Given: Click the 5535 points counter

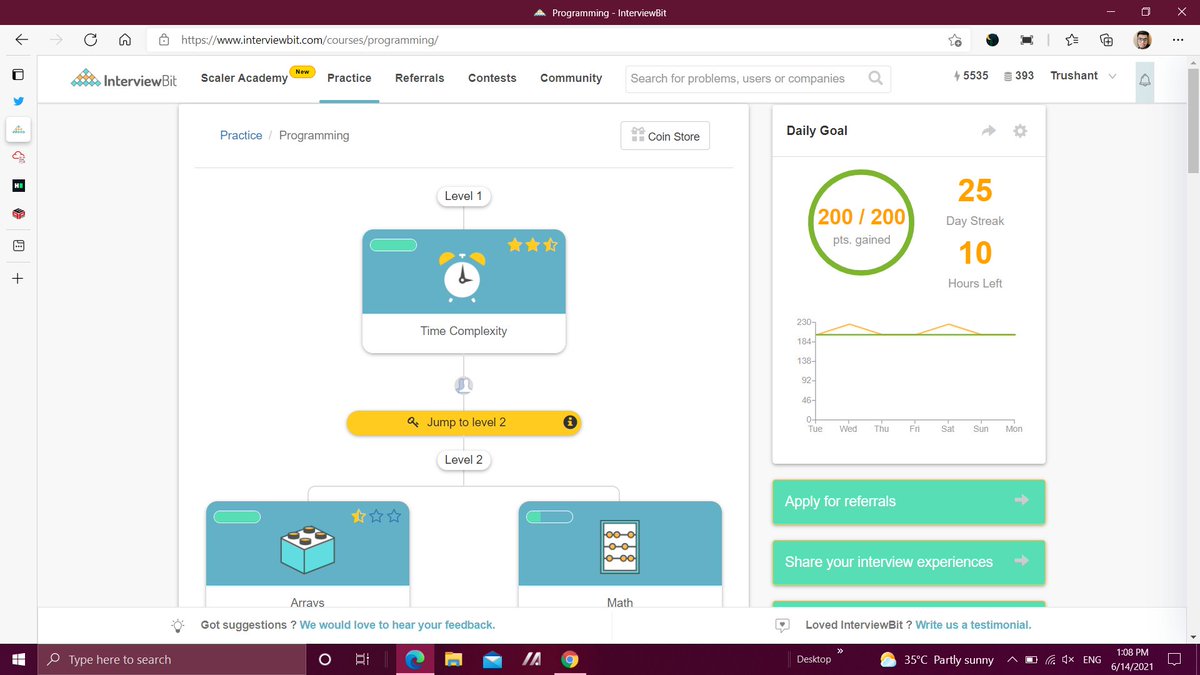Looking at the screenshot, I should pyautogui.click(x=972, y=76).
